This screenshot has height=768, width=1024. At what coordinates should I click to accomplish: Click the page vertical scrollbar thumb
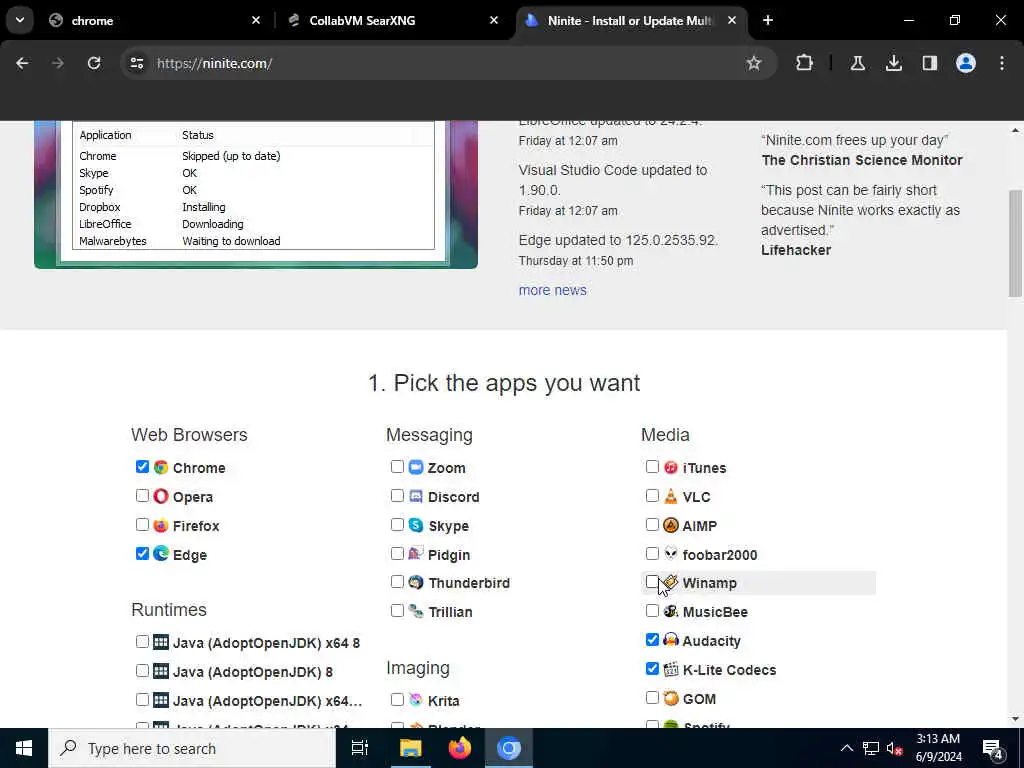1015,243
